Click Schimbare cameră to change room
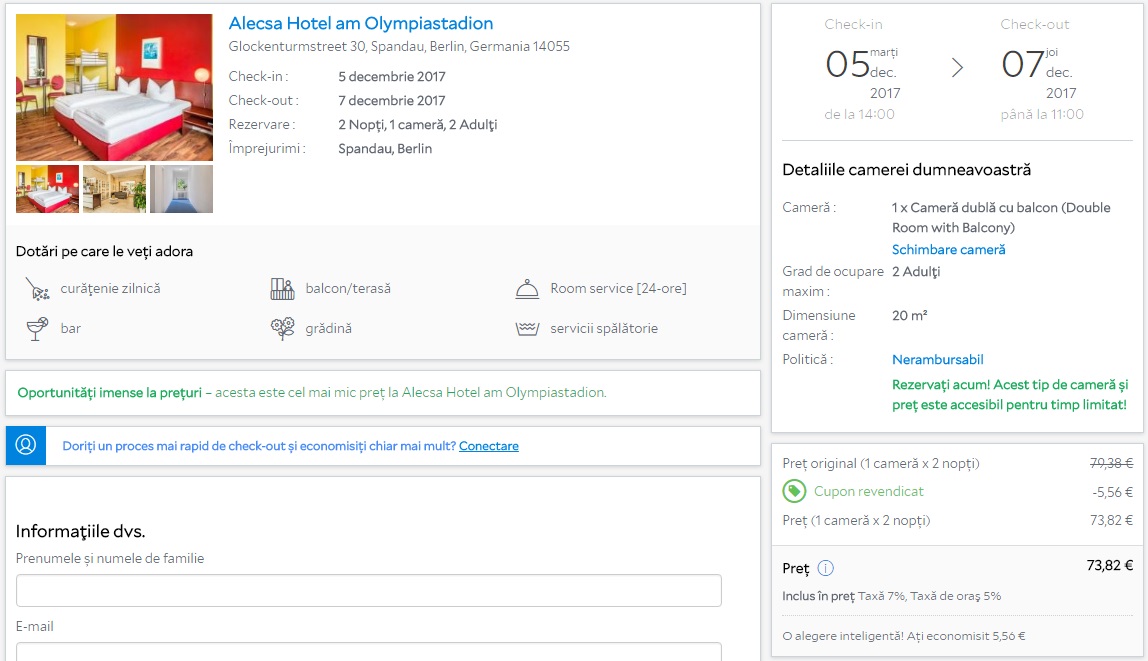The height and width of the screenshot is (661, 1148). click(948, 249)
